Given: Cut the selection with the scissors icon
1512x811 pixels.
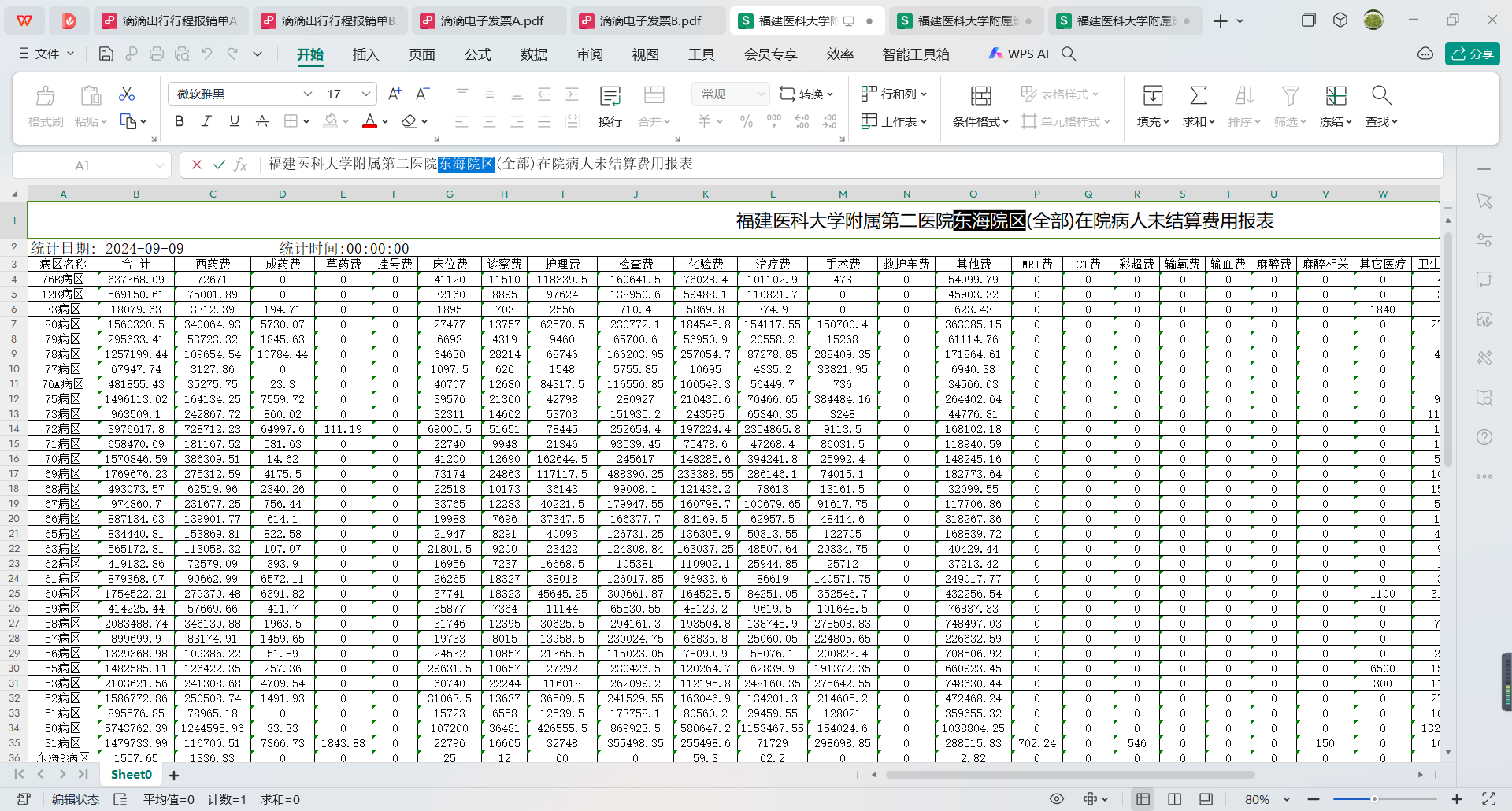Looking at the screenshot, I should [x=127, y=94].
